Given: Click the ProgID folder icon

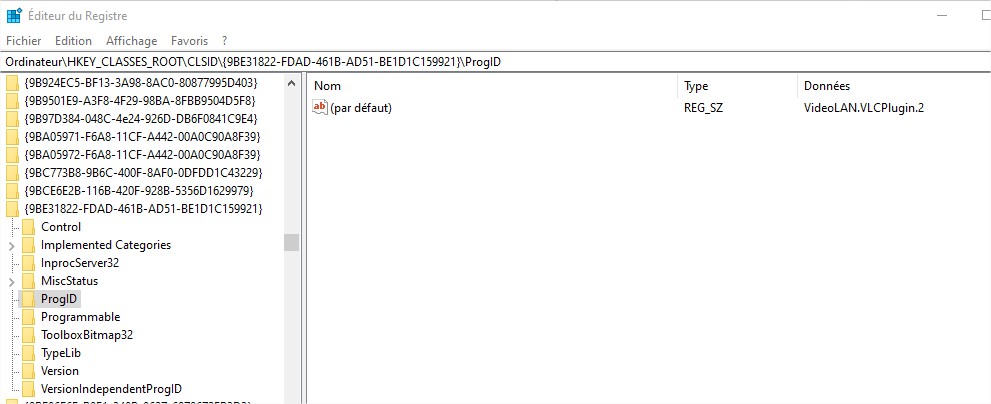Looking at the screenshot, I should point(28,298).
